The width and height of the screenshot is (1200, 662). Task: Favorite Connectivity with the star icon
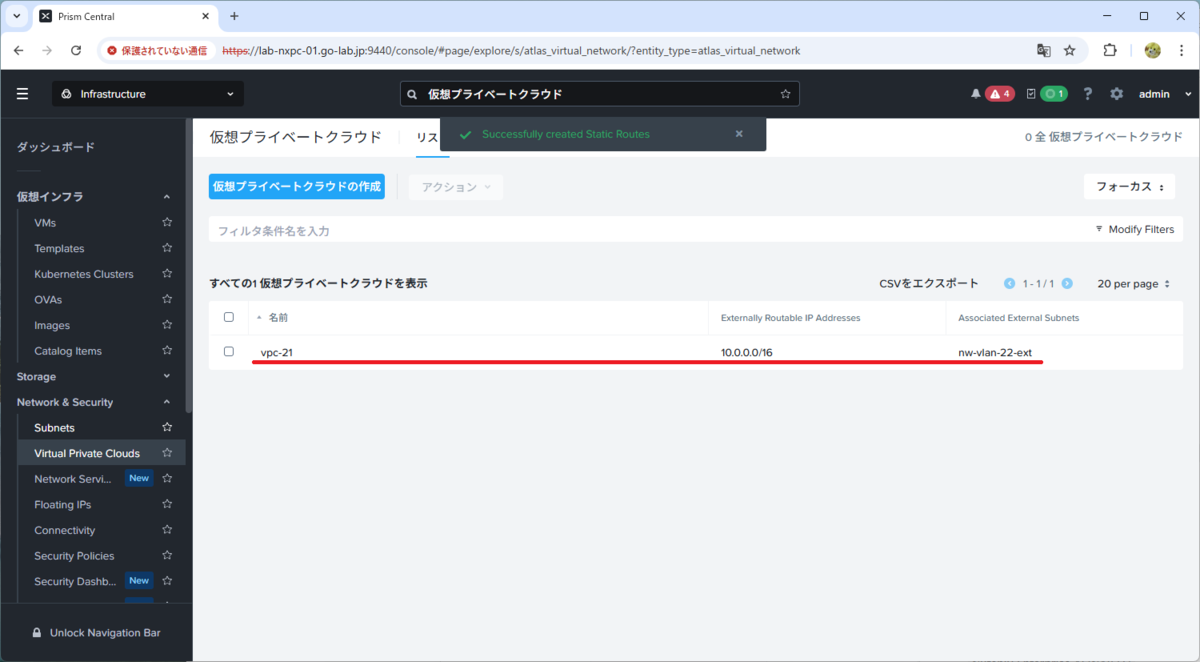point(167,530)
